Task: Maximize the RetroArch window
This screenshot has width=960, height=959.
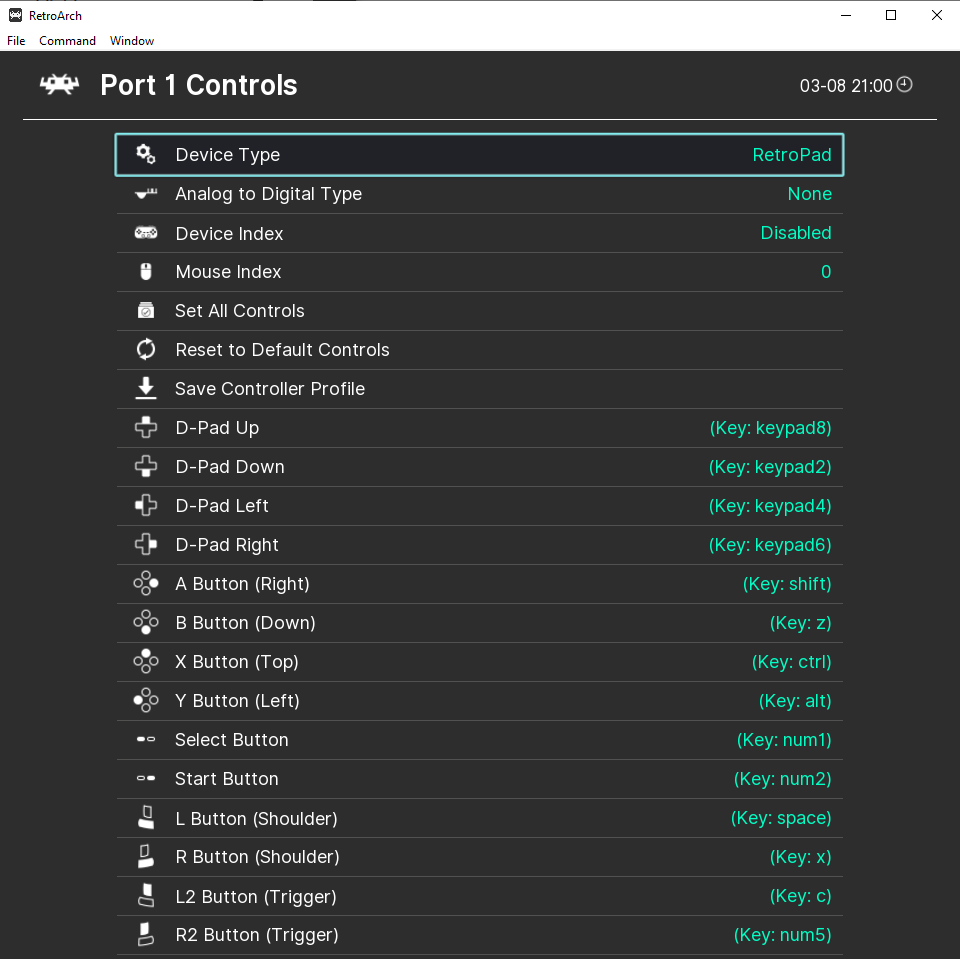Action: pyautogui.click(x=891, y=15)
